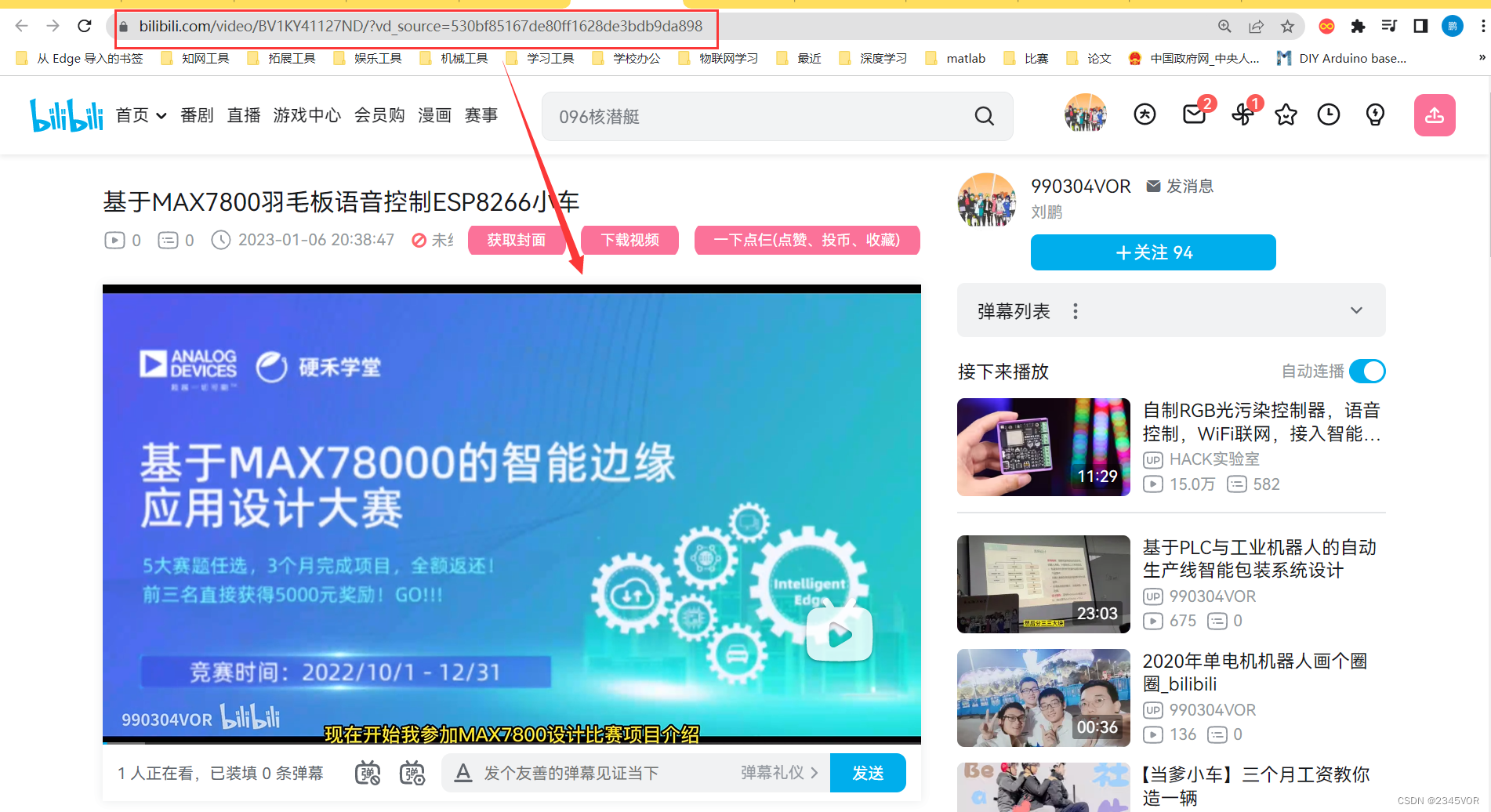Screen dimensions: 1491x812
Task: Toggle the 自动连播 autoplay switch
Action: (1368, 371)
